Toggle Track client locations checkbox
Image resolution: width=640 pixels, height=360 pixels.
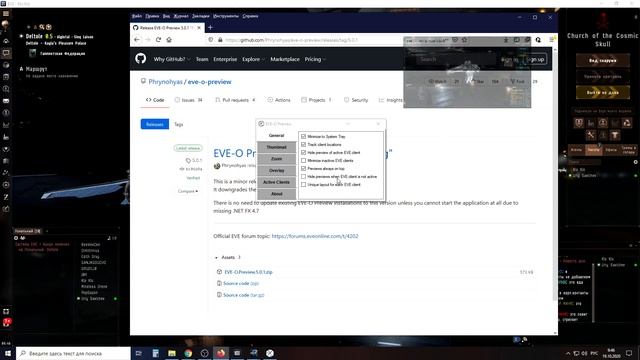click(303, 144)
